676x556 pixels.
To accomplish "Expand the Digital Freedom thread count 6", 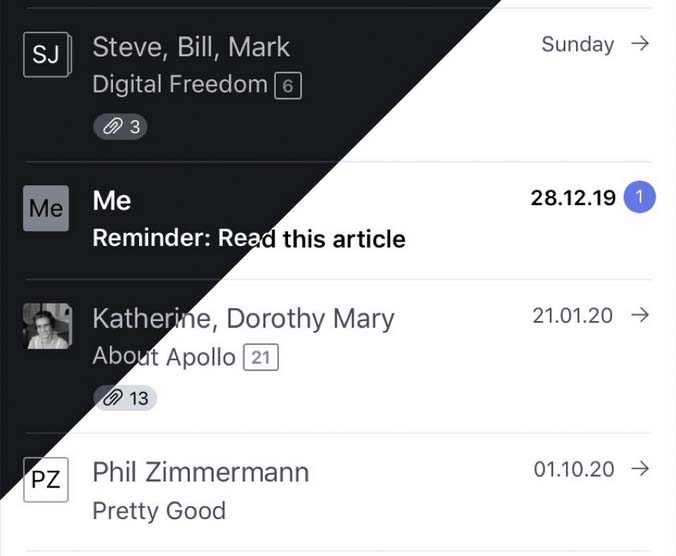I will tap(288, 86).
